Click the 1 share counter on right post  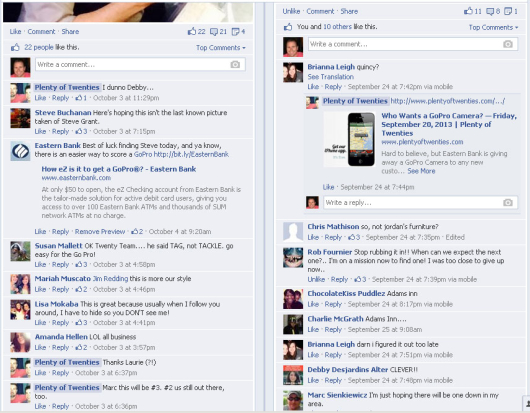[511, 11]
